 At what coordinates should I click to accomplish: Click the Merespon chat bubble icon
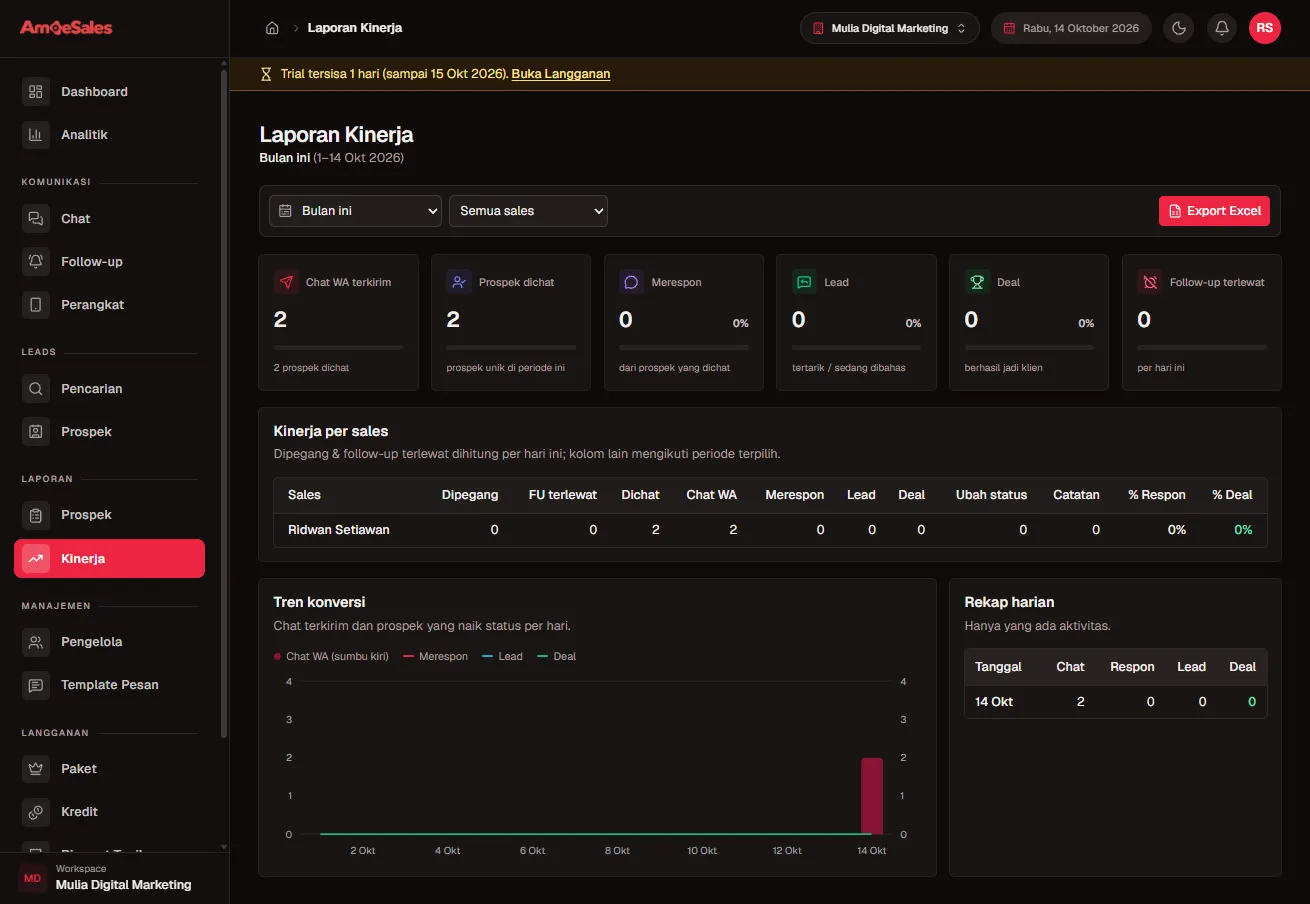tap(632, 282)
